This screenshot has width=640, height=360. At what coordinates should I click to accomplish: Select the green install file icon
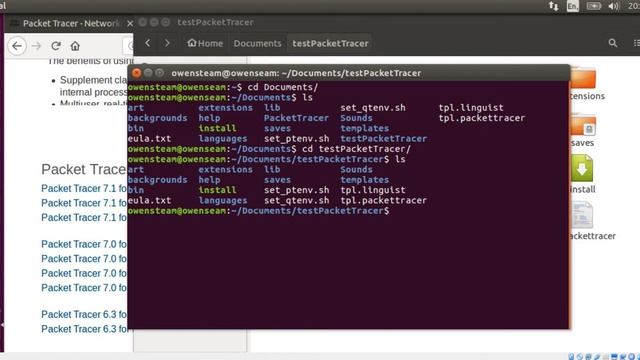click(x=582, y=168)
